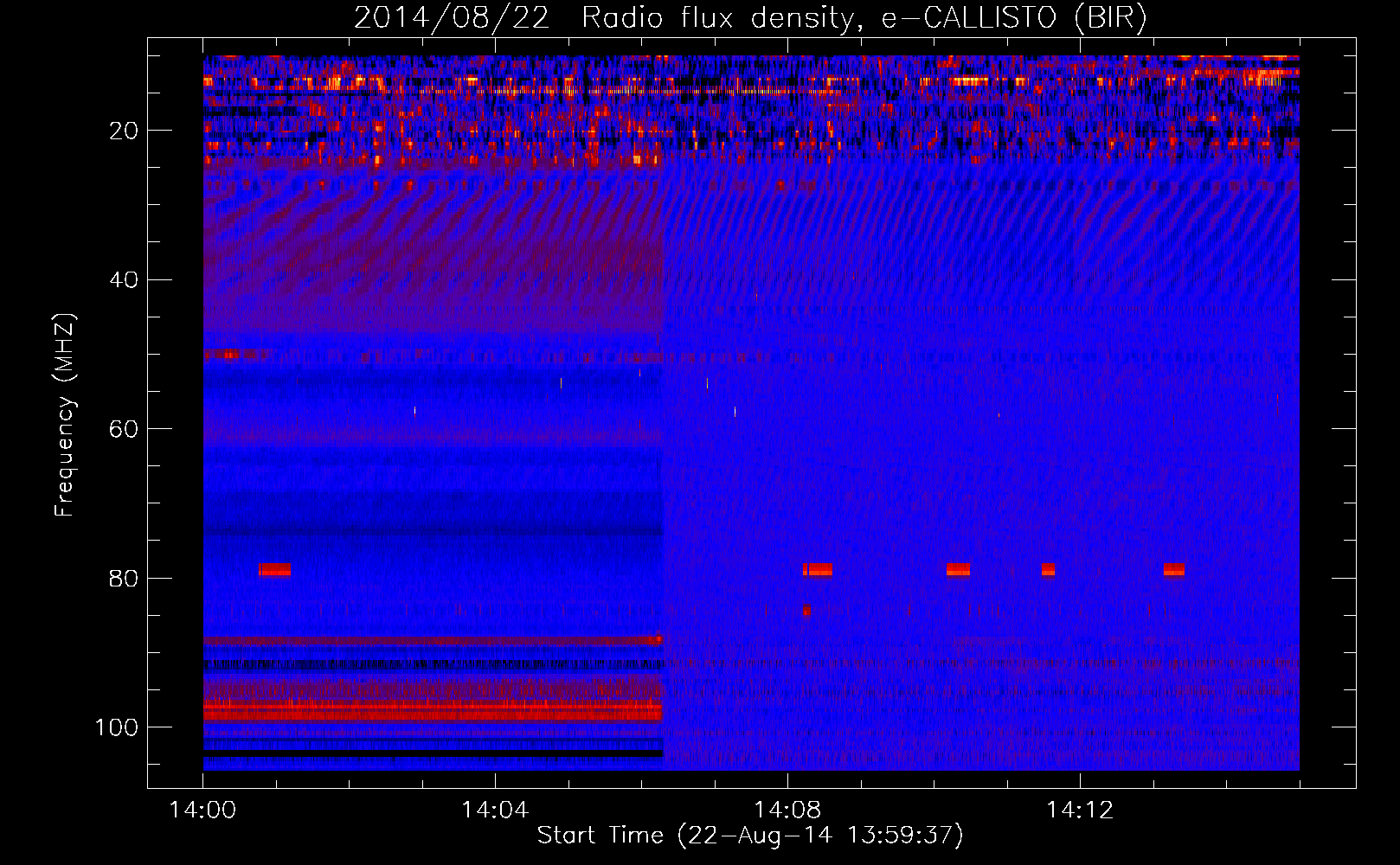
Task: Click the "Start Time (22-Aug-14 13:59:37)" label
Action: [750, 836]
